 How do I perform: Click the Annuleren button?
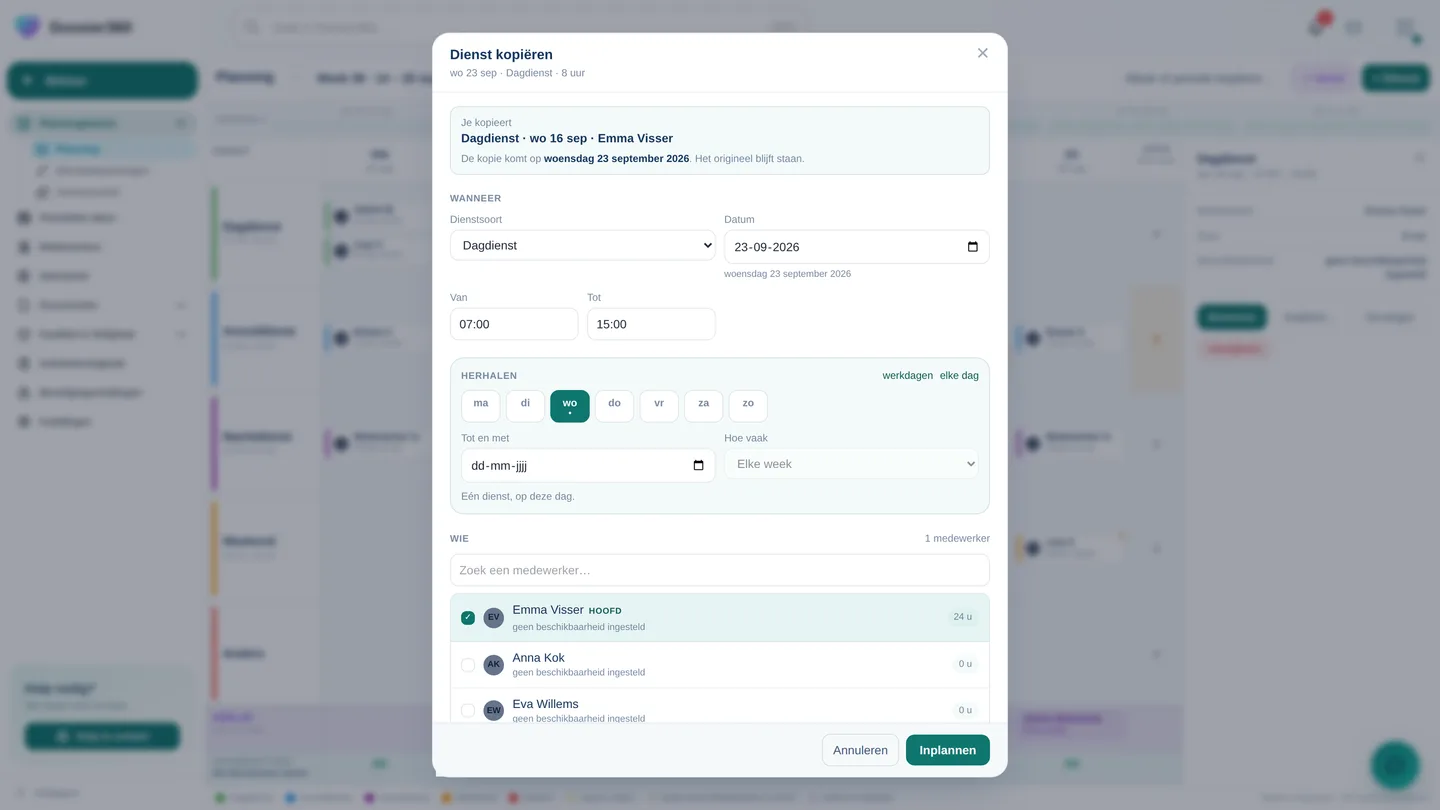(860, 750)
